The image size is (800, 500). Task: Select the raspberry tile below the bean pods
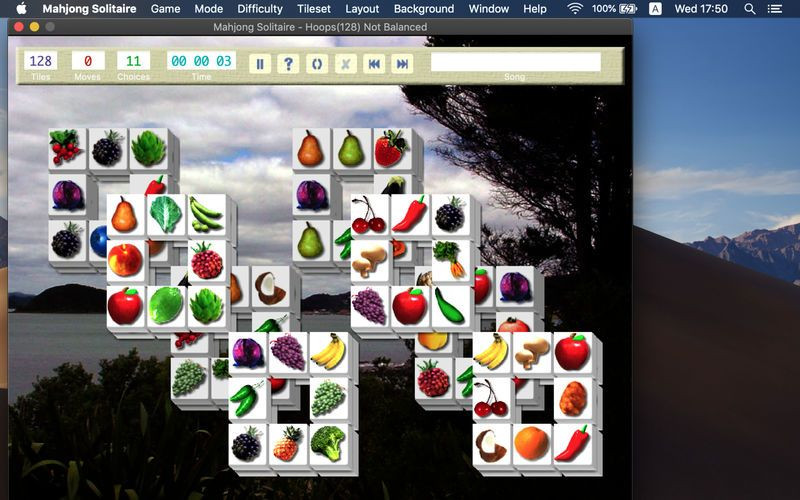207,261
